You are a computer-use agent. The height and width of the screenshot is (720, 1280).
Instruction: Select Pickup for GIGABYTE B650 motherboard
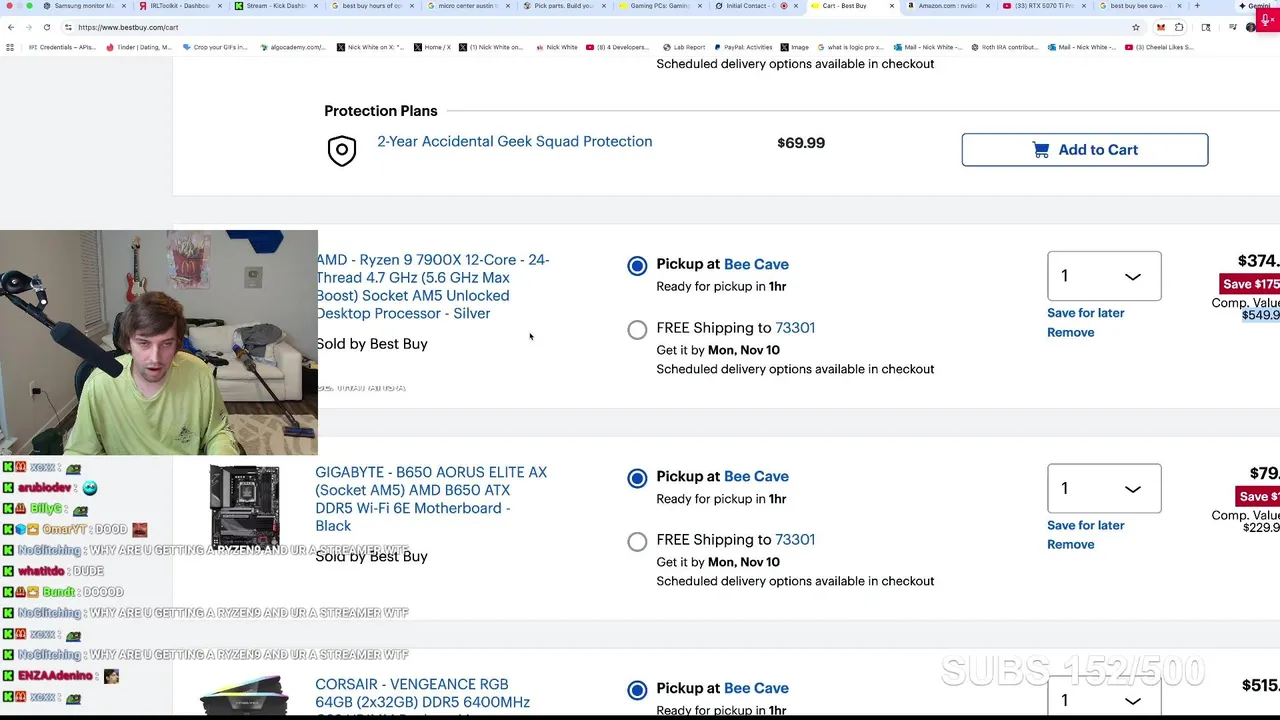coord(637,478)
